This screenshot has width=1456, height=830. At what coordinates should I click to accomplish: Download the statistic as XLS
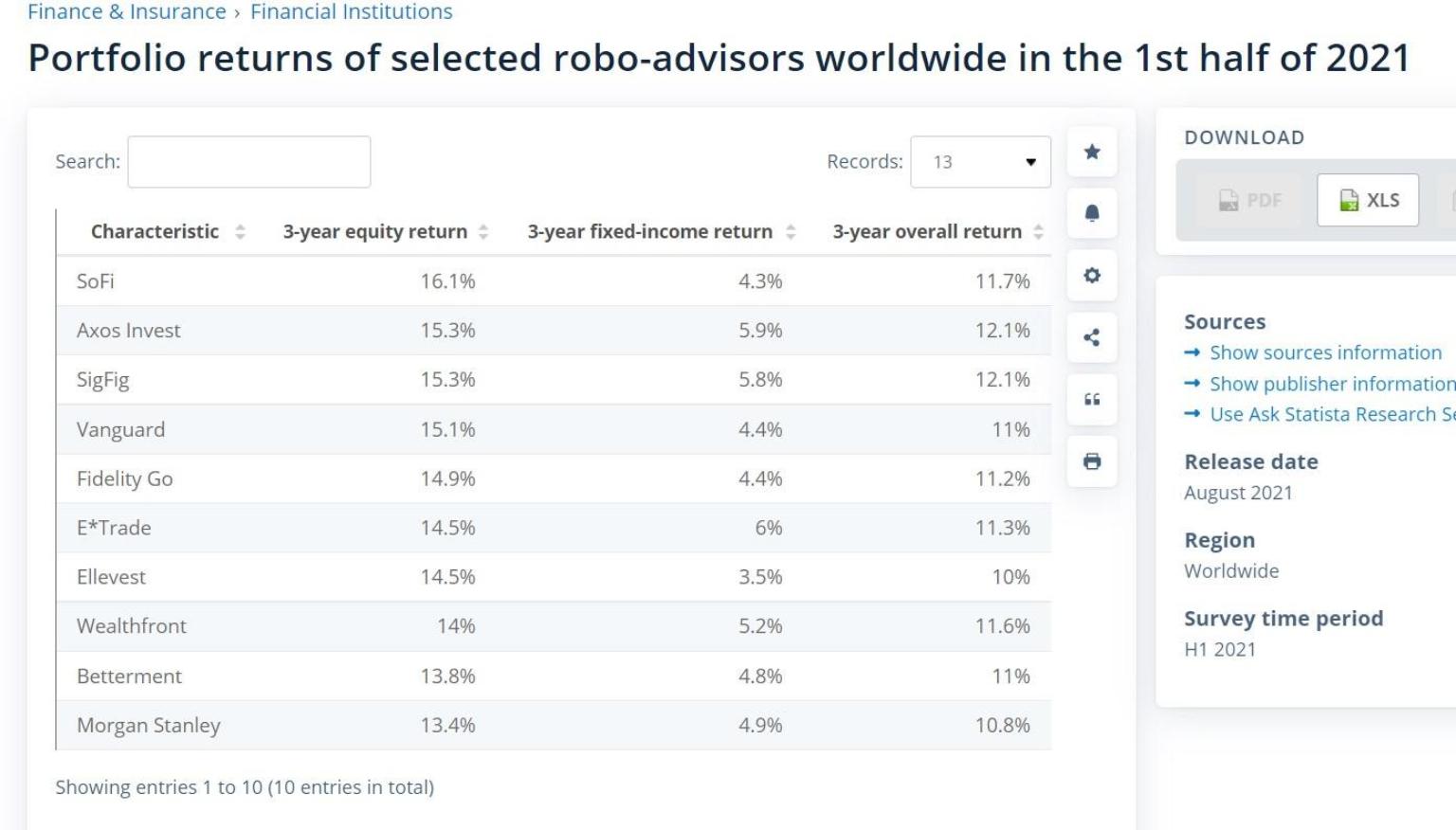[x=1368, y=200]
